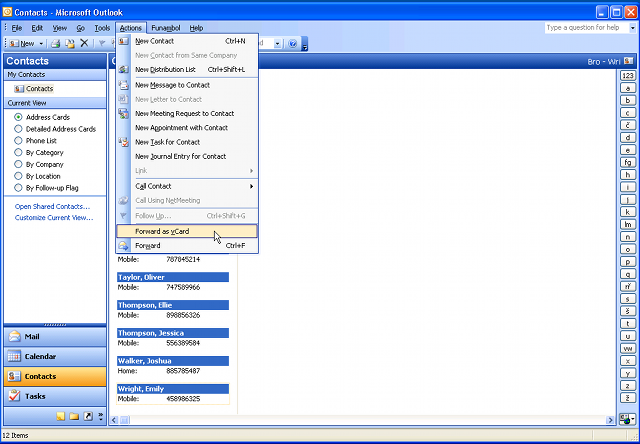This screenshot has width=640, height=444.
Task: Jump to contacts under letters lm
Action: pos(628,224)
